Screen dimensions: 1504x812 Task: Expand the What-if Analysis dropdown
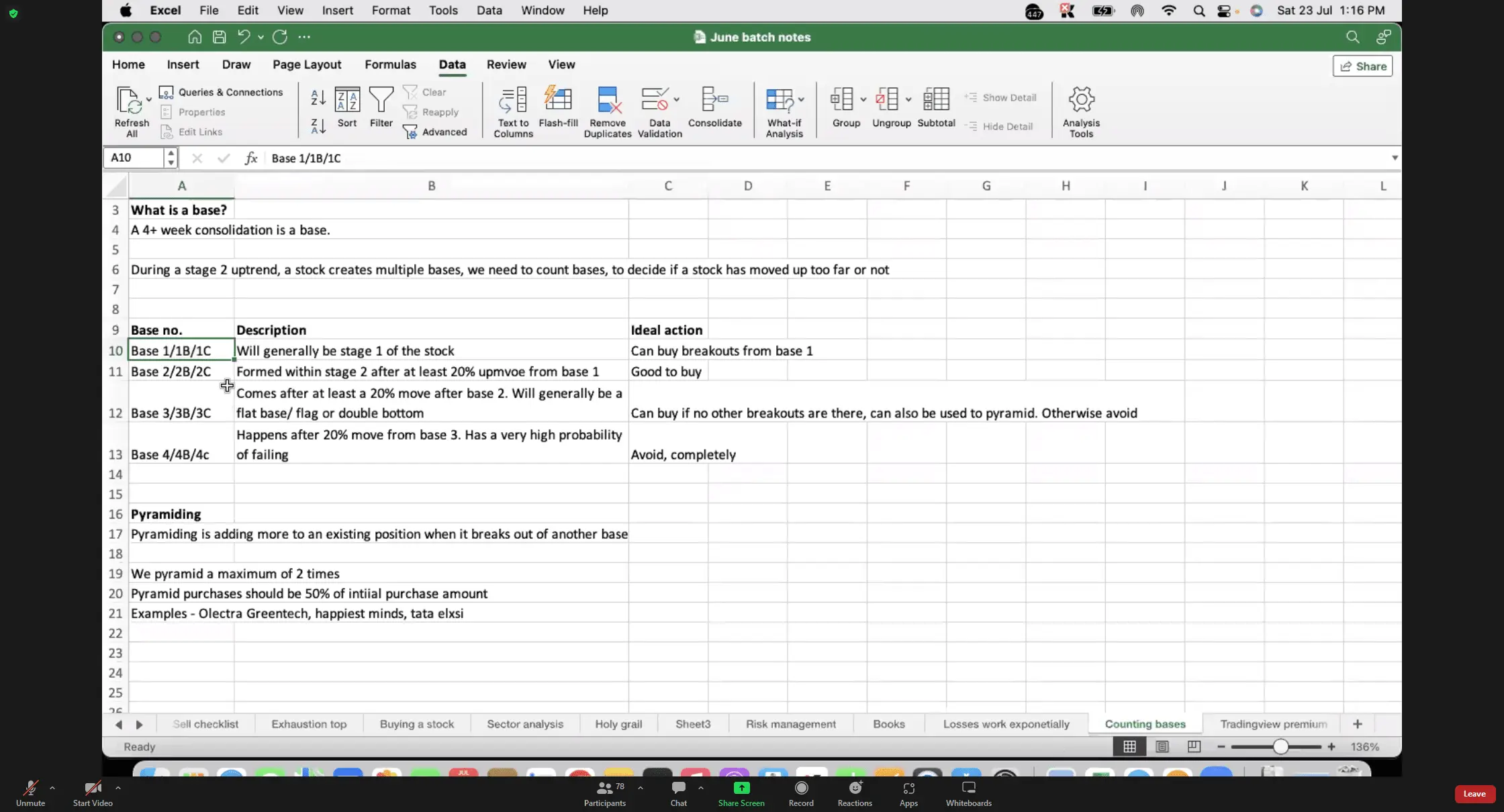(x=802, y=99)
